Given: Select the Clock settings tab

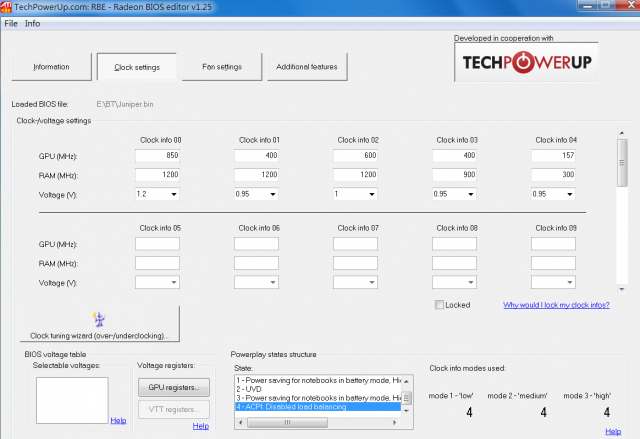Looking at the screenshot, I should coord(137,67).
